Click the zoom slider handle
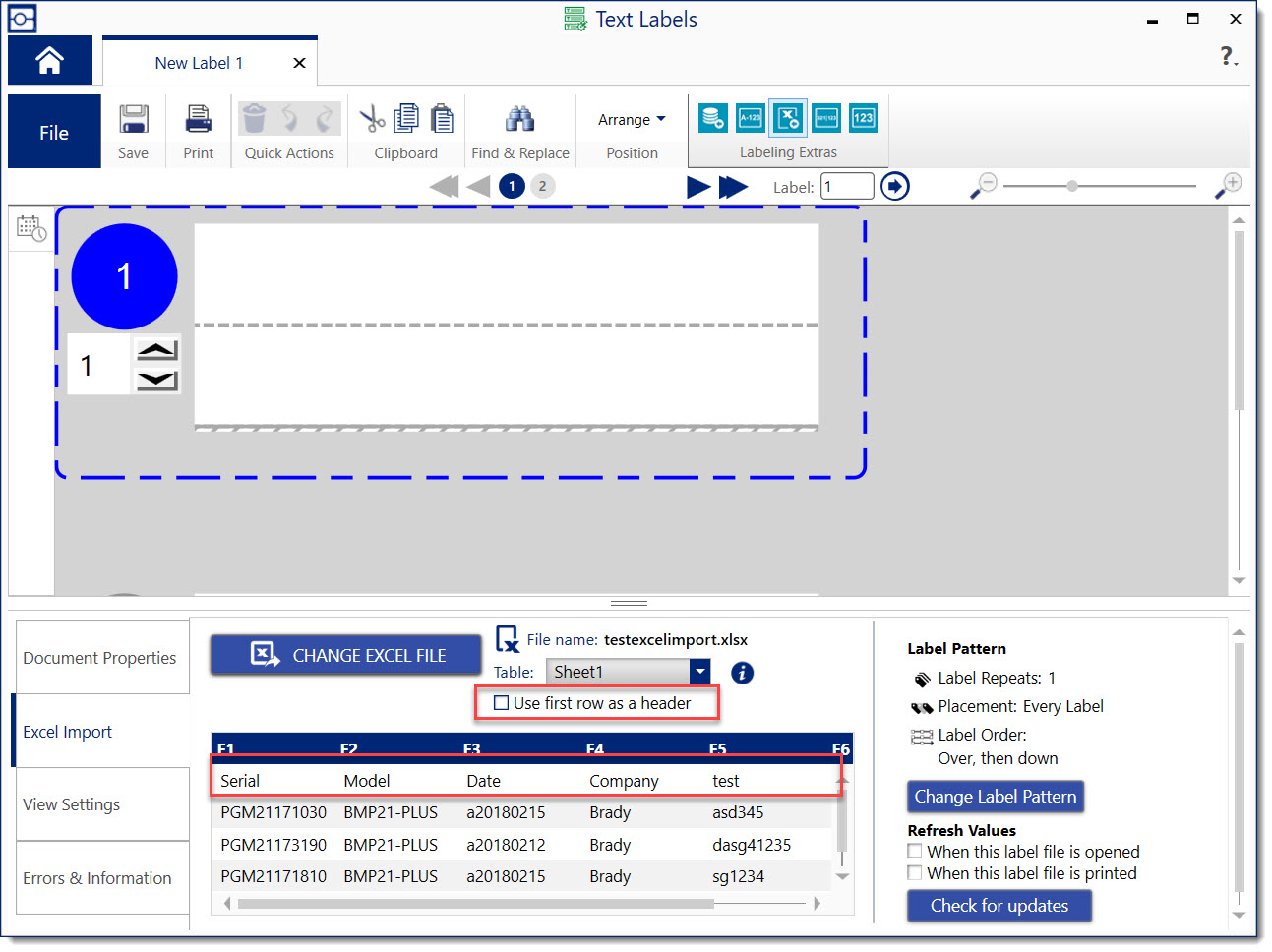 point(1072,186)
